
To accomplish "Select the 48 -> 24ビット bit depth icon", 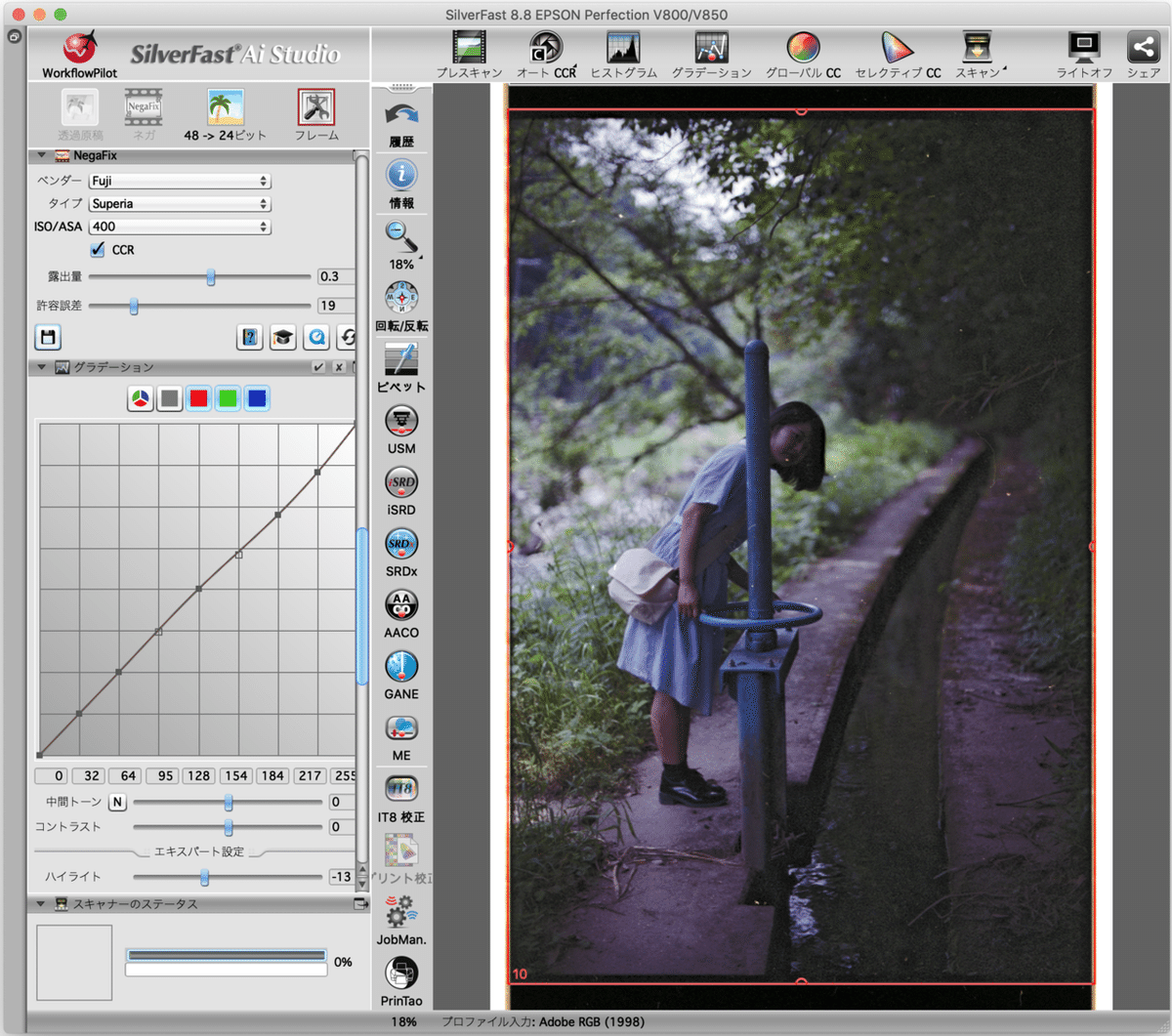I will click(x=226, y=115).
